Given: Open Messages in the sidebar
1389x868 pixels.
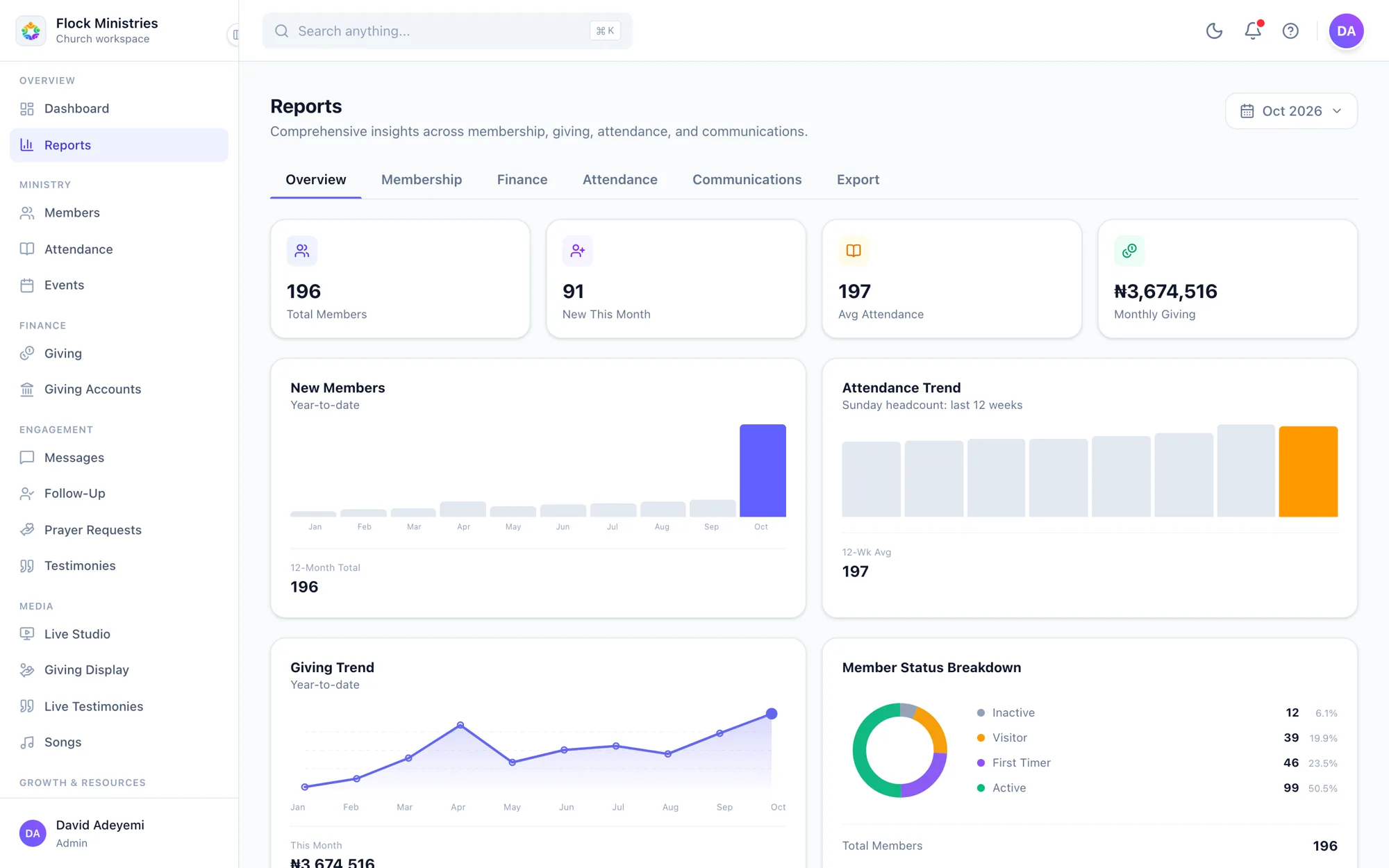Looking at the screenshot, I should click(x=119, y=458).
